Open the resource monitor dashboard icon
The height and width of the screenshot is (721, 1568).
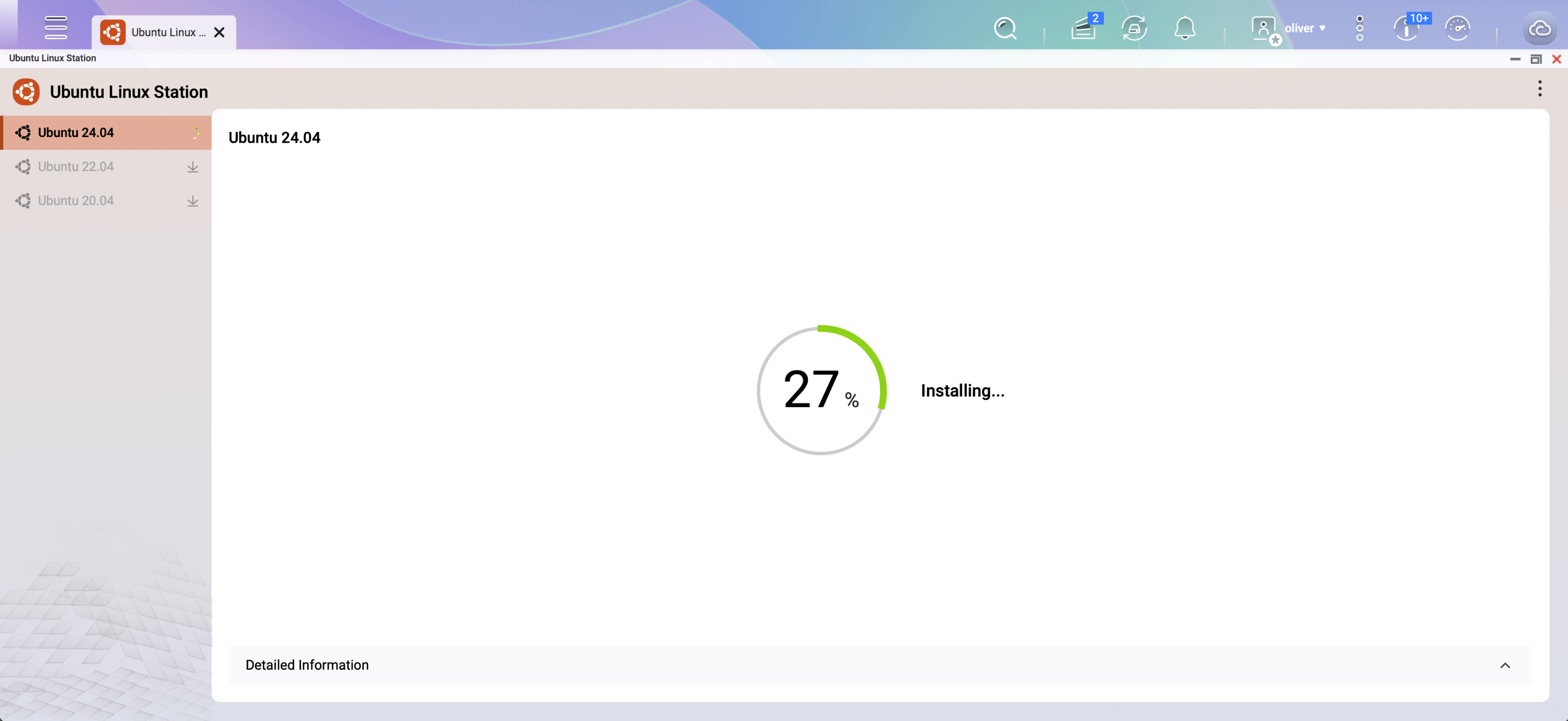coord(1458,28)
